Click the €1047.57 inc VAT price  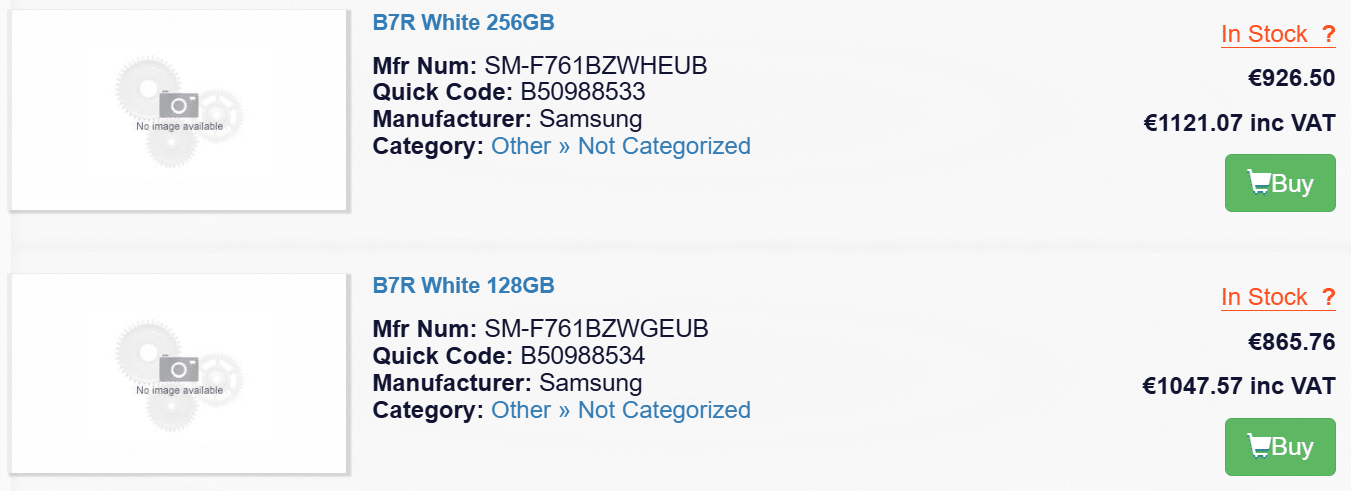tap(1239, 386)
